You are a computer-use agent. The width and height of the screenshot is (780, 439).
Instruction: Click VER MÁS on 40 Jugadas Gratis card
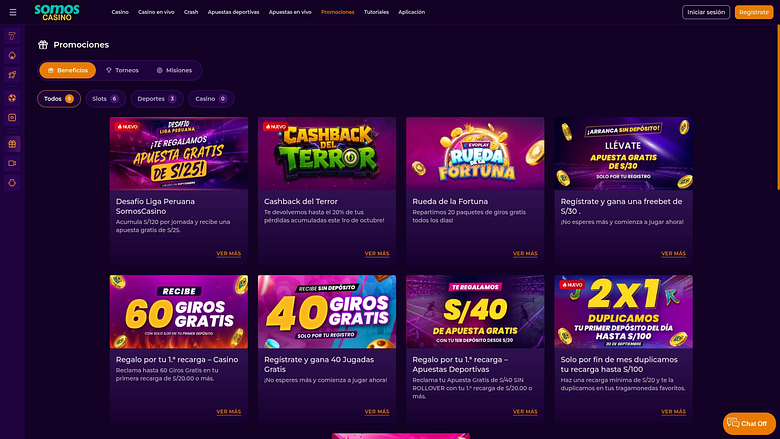pyautogui.click(x=377, y=412)
